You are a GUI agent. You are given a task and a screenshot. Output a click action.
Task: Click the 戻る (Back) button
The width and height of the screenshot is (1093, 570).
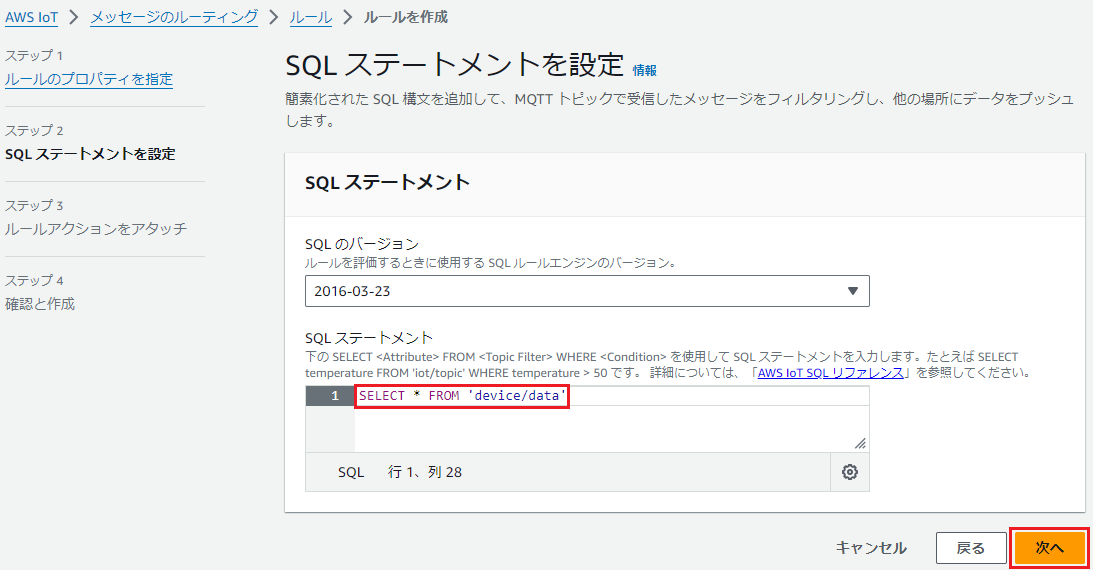[971, 548]
